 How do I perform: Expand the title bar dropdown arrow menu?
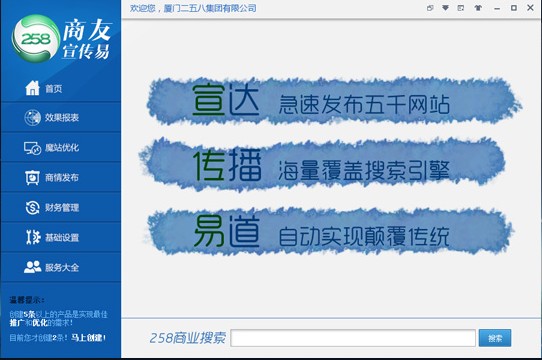(x=446, y=8)
